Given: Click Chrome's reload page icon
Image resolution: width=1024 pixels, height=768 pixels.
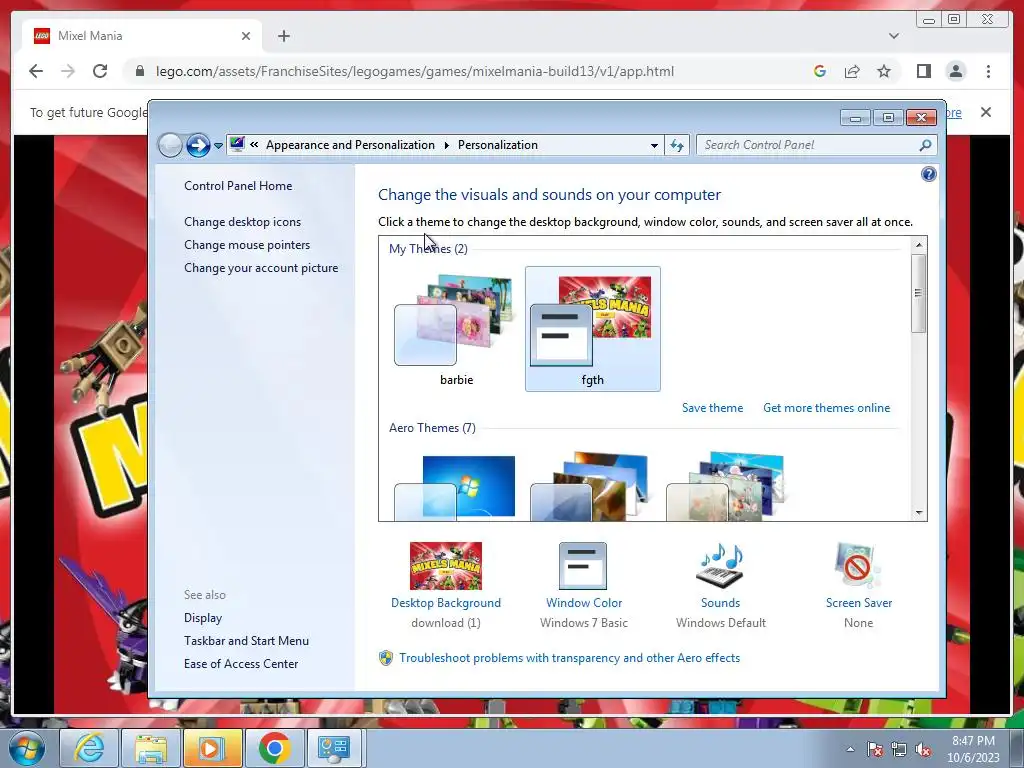Looking at the screenshot, I should [x=100, y=71].
